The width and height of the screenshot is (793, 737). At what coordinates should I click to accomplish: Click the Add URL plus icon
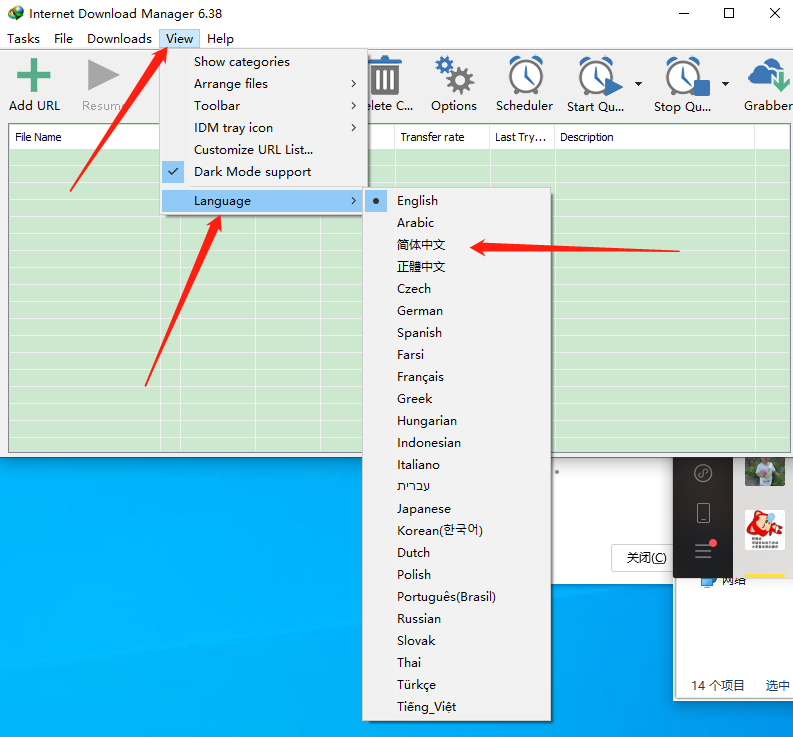click(x=33, y=75)
